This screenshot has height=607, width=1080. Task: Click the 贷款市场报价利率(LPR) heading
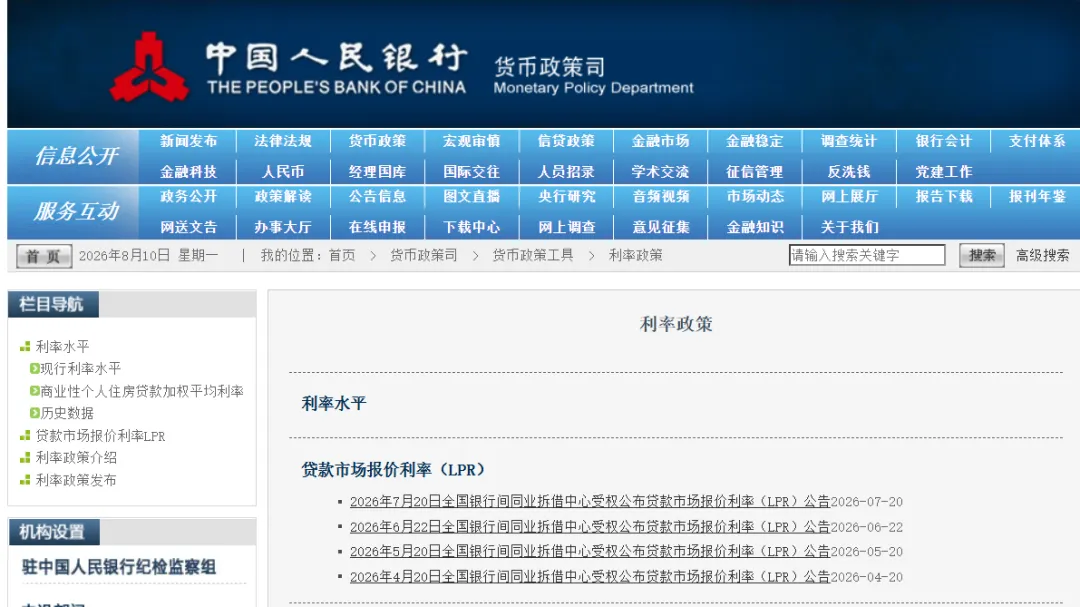click(x=393, y=470)
